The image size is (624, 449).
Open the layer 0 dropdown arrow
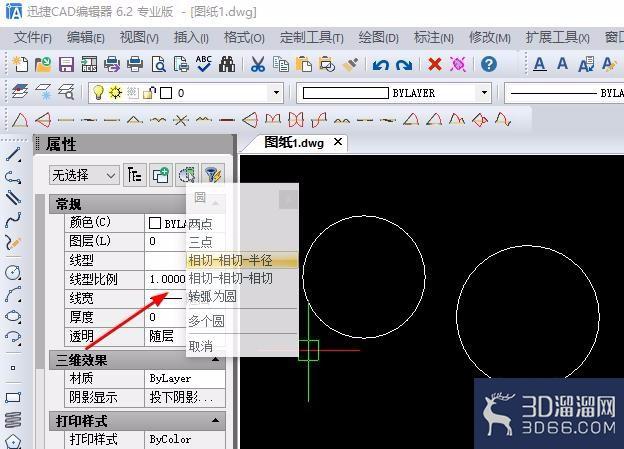click(x=276, y=93)
